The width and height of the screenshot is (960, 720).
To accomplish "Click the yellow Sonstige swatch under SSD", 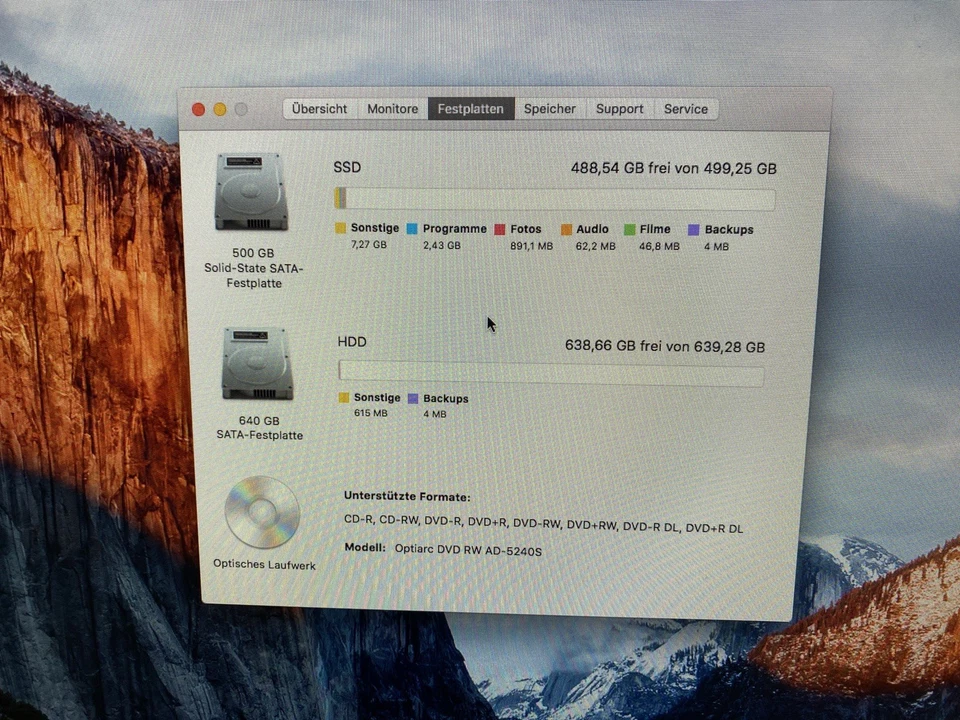I will pyautogui.click(x=341, y=229).
